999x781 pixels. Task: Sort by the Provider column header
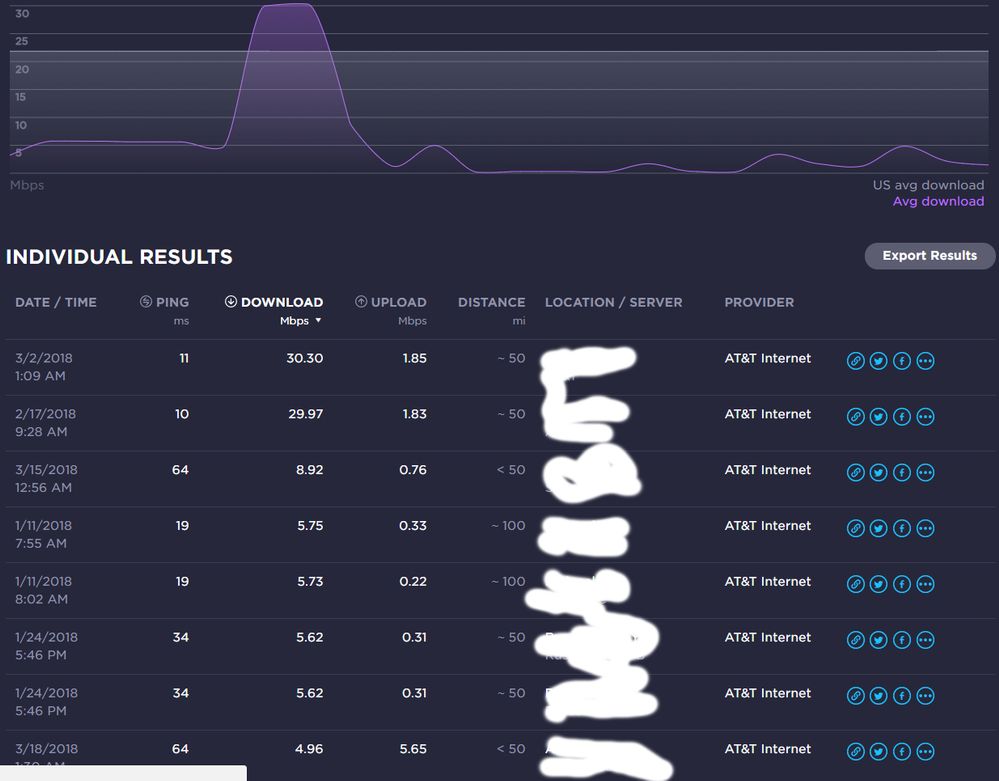pyautogui.click(x=759, y=302)
